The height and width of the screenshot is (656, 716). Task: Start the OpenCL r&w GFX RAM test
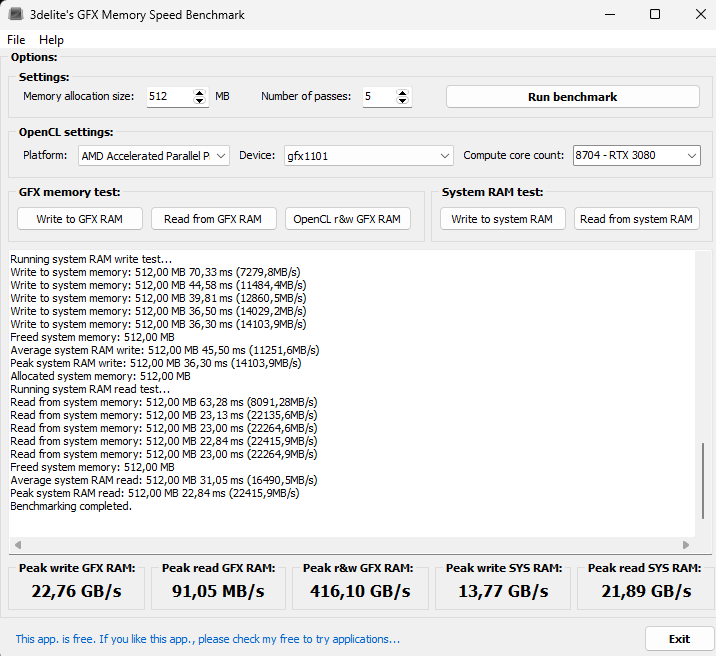click(x=347, y=219)
